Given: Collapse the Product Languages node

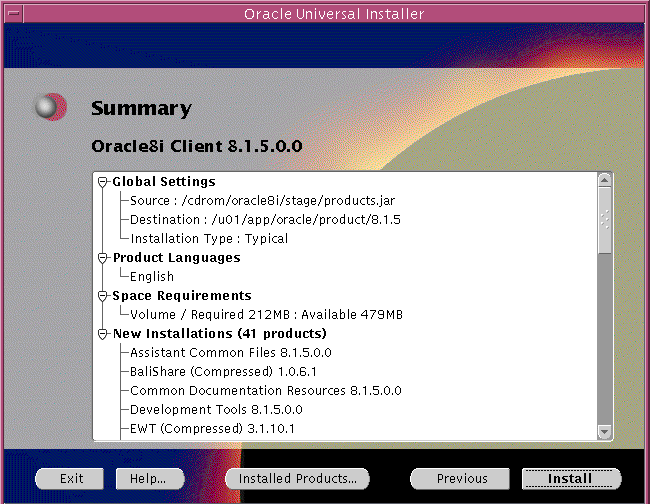Looking at the screenshot, I should 102,258.
